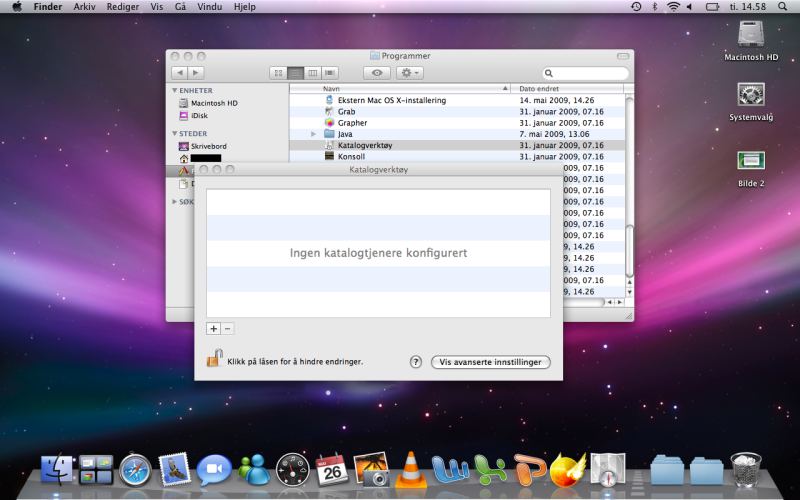Screen dimensions: 800x500
Task: Switch Finder to icon view
Action: pos(278,73)
